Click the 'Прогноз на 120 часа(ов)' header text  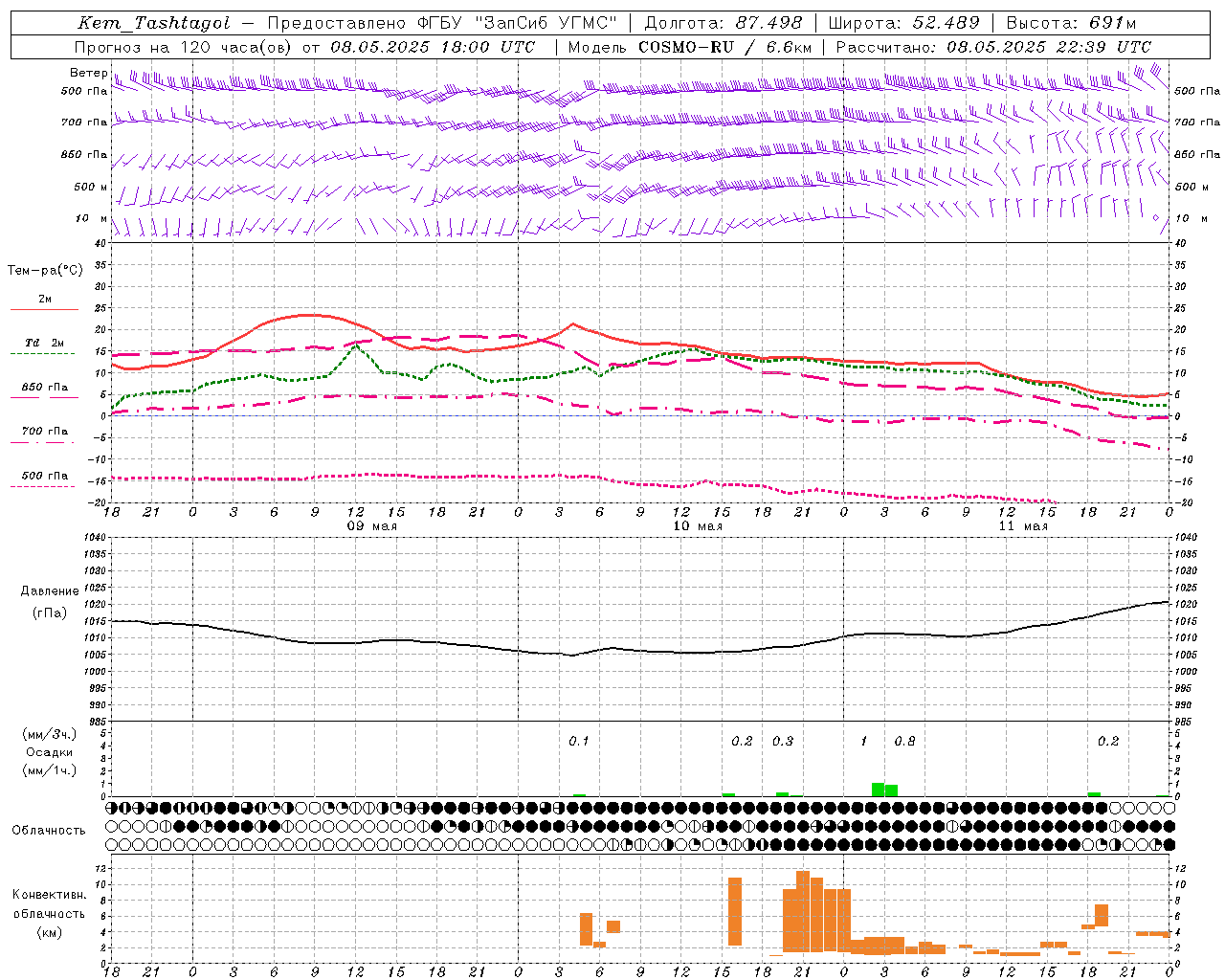click(184, 47)
